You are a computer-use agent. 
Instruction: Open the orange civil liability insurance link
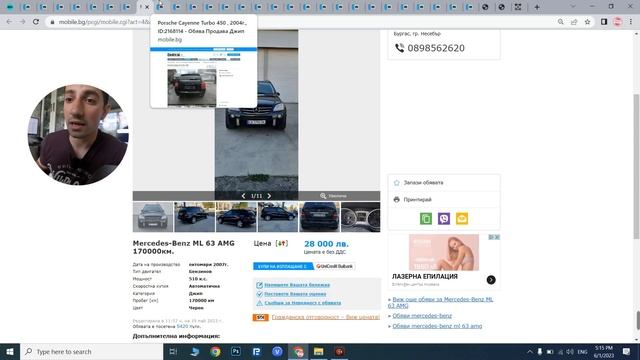pyautogui.click(x=326, y=317)
